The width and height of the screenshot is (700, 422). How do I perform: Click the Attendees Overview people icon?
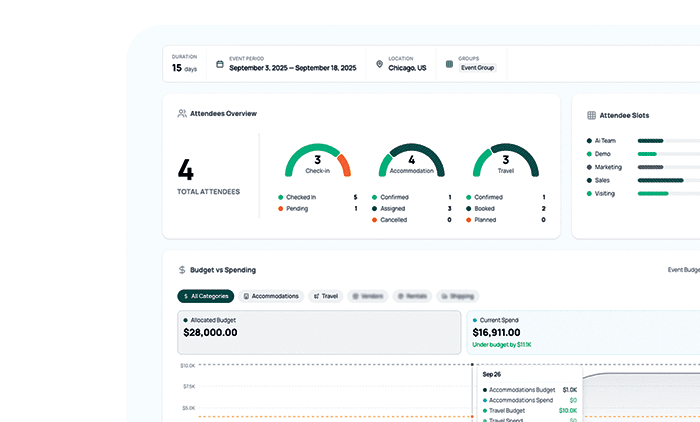tap(182, 113)
